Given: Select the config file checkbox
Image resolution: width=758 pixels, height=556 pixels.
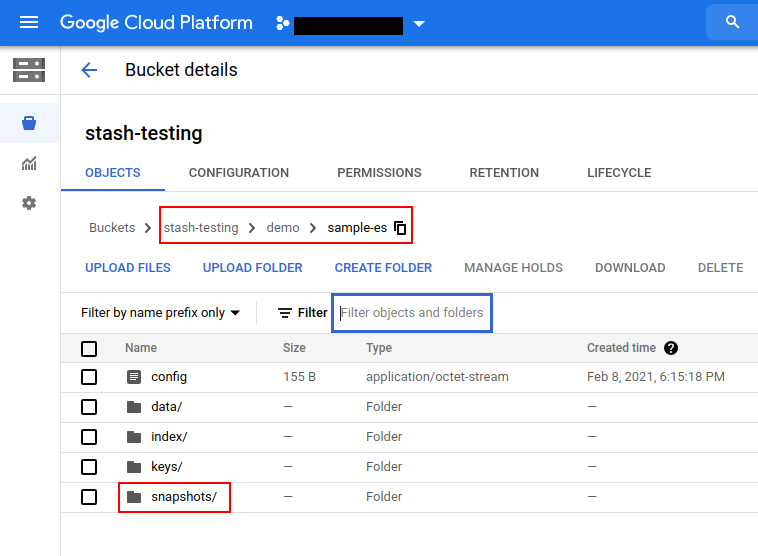Looking at the screenshot, I should [89, 377].
